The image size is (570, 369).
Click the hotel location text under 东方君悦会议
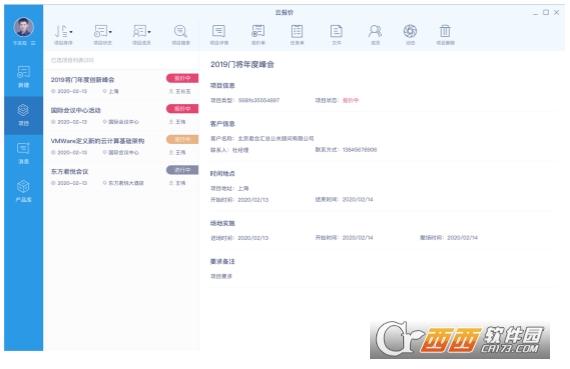[x=126, y=183]
